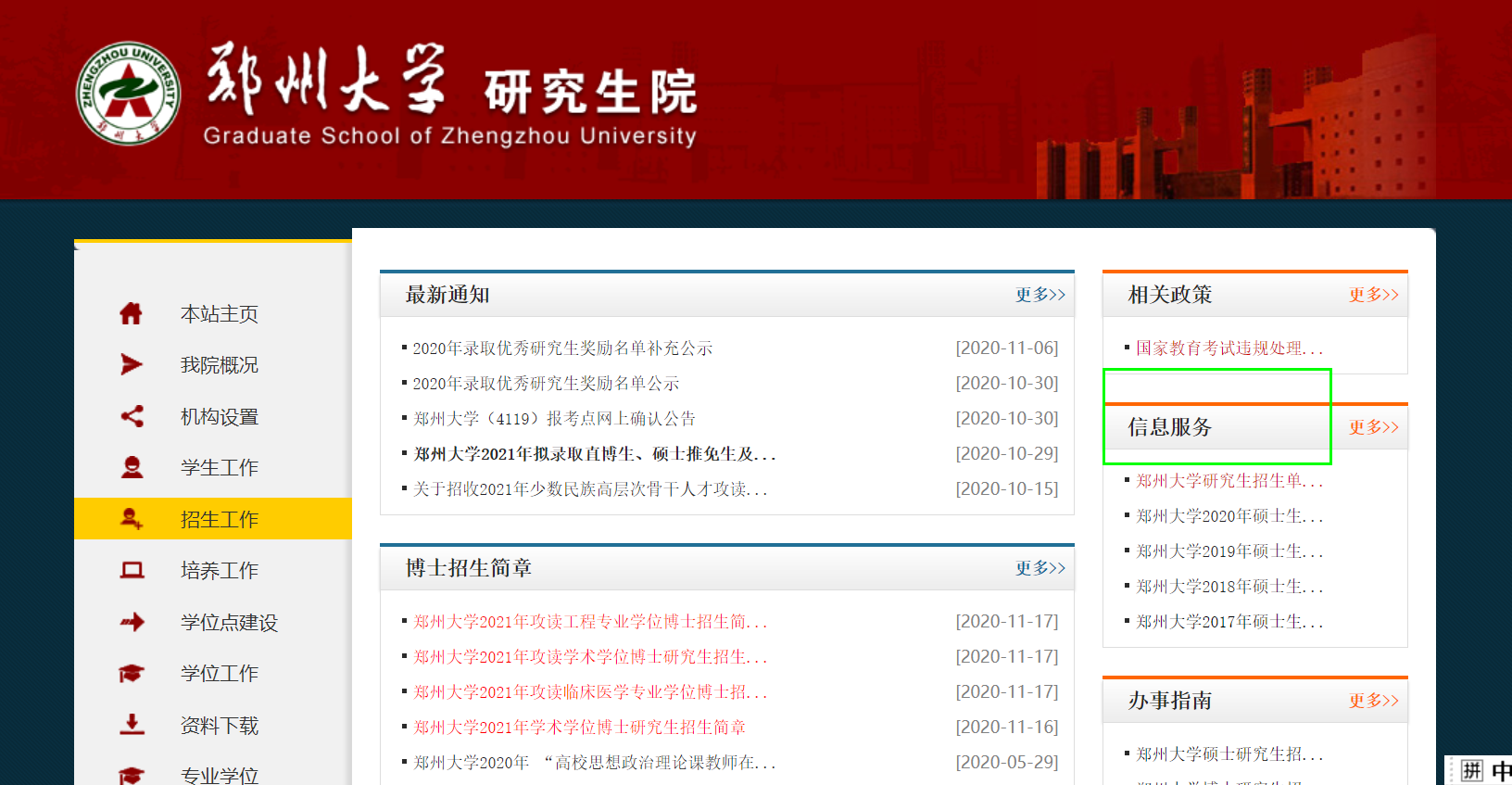
Task: Click 更多>> in 博士招生简章 panel
Action: point(1040,568)
